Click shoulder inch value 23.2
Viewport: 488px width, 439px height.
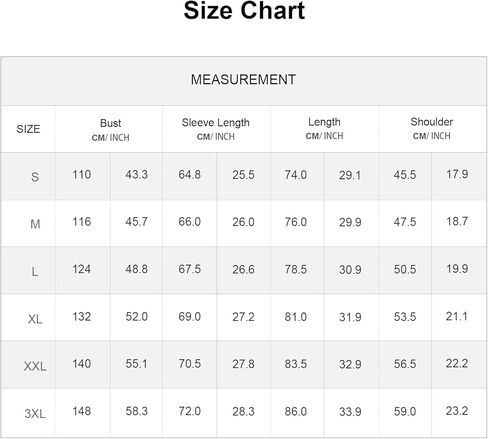457,411
